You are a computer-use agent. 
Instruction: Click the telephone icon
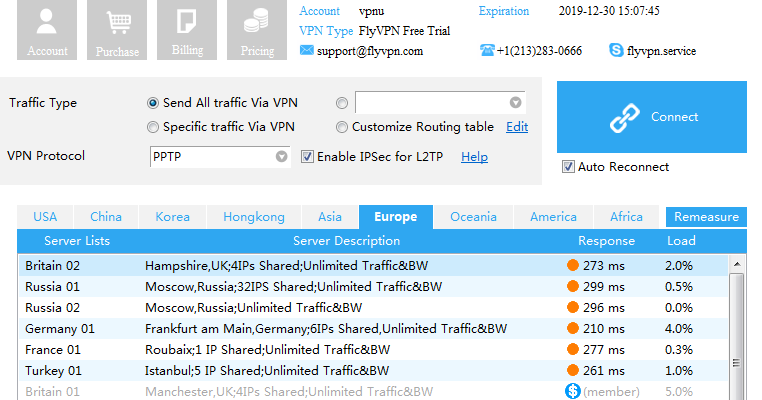tap(487, 50)
